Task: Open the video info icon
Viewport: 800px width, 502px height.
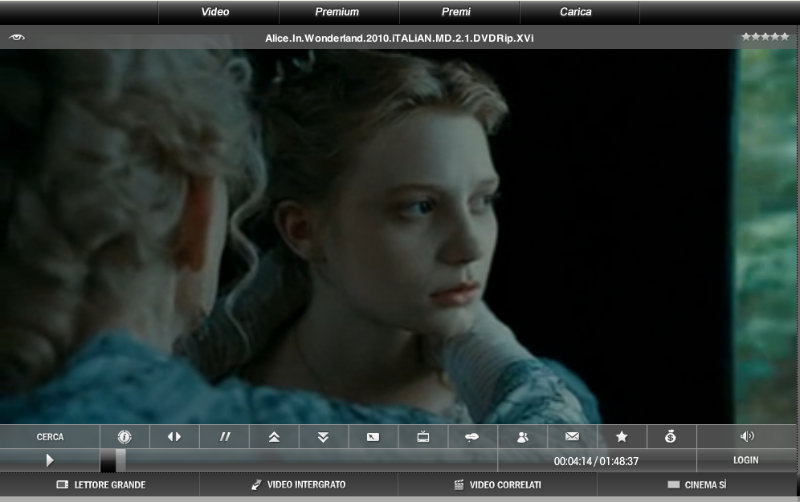Action: tap(124, 437)
